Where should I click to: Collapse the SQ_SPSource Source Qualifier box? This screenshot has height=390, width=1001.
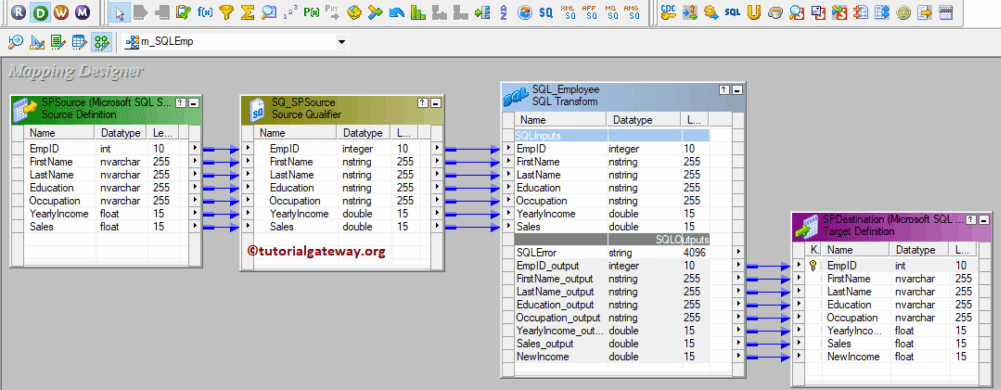435,102
